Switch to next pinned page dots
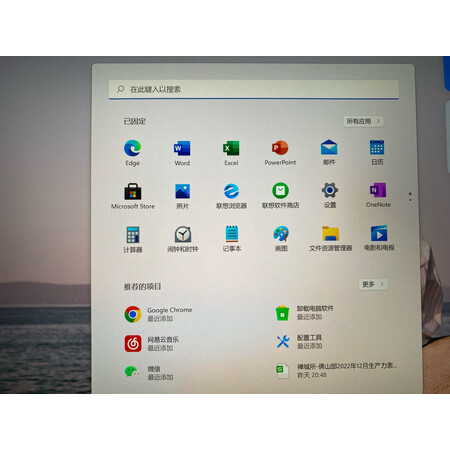 [410, 196]
